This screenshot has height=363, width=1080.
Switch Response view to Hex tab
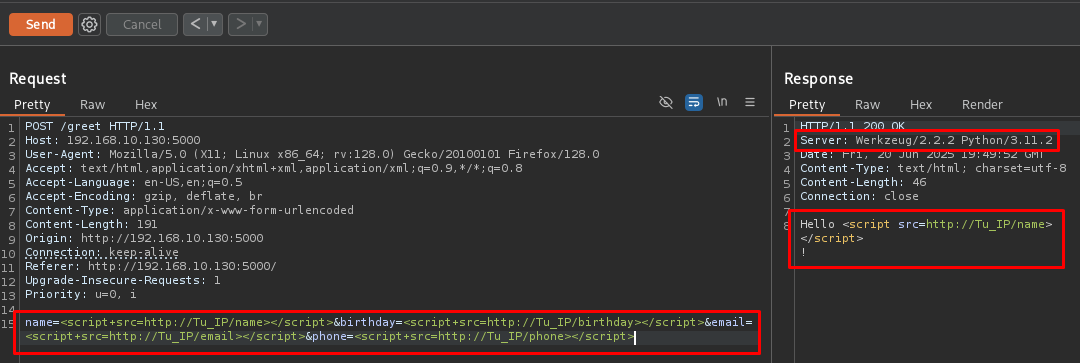pos(921,105)
